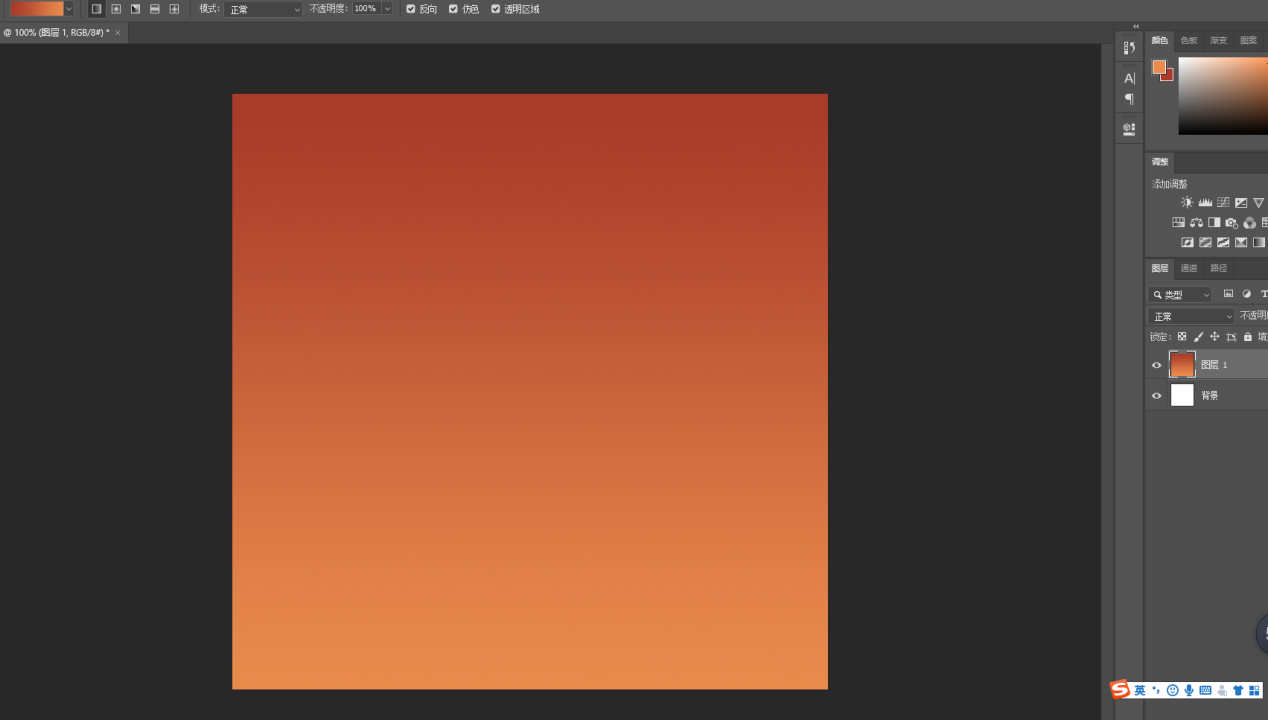Add a Brightness/Contrast adjustment
The image size is (1268, 720).
pyautogui.click(x=1187, y=202)
